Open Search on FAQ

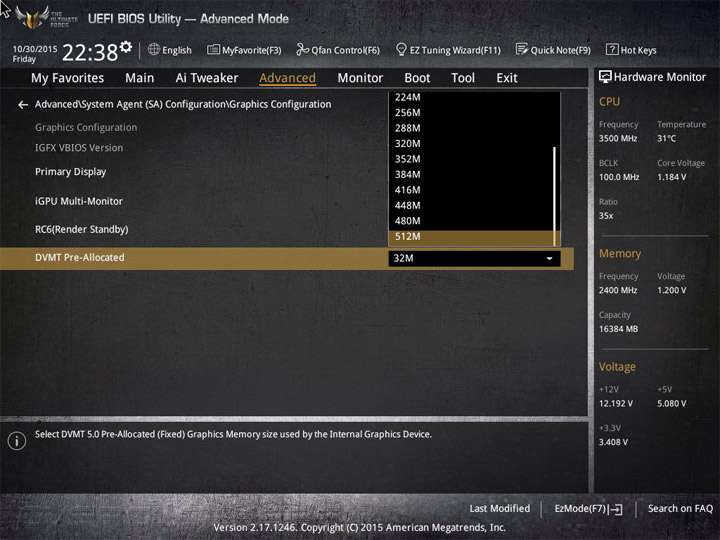[681, 509]
